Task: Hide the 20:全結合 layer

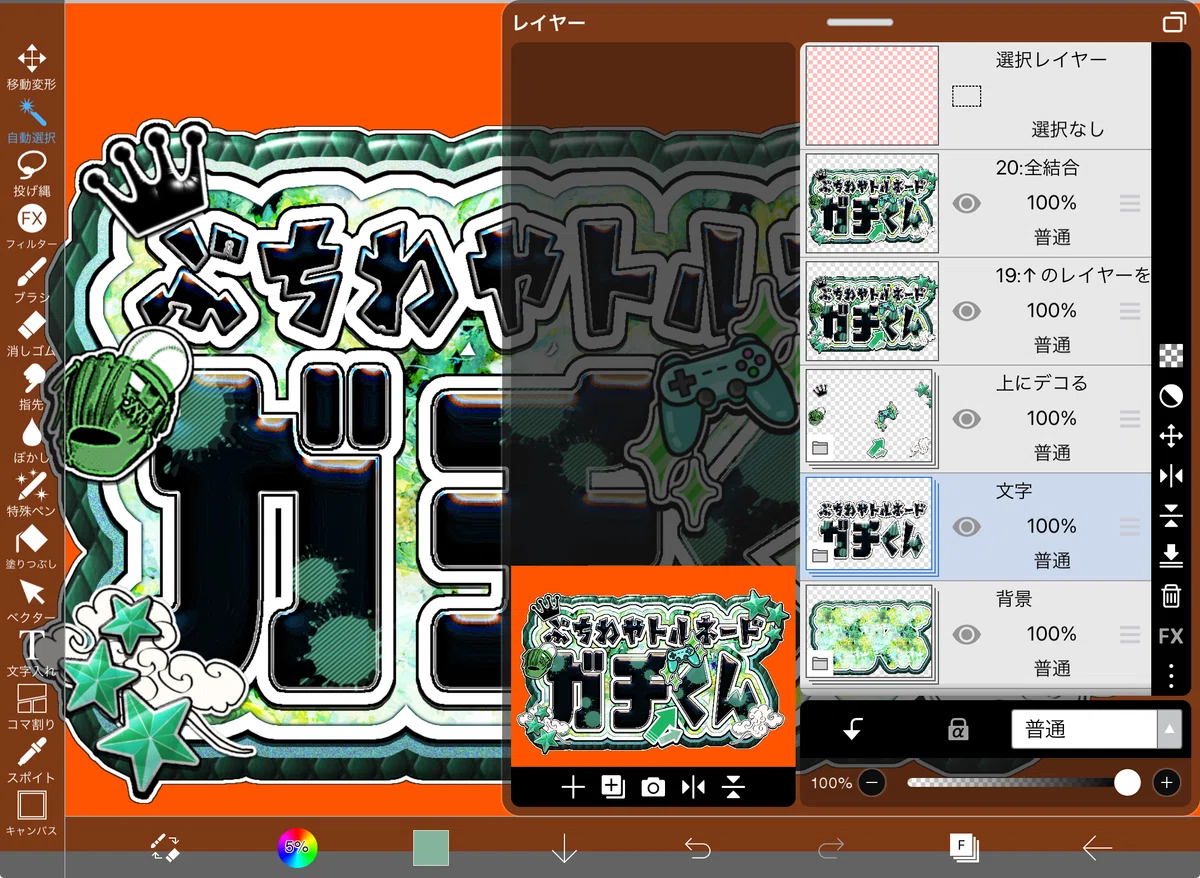Action: tap(966, 204)
